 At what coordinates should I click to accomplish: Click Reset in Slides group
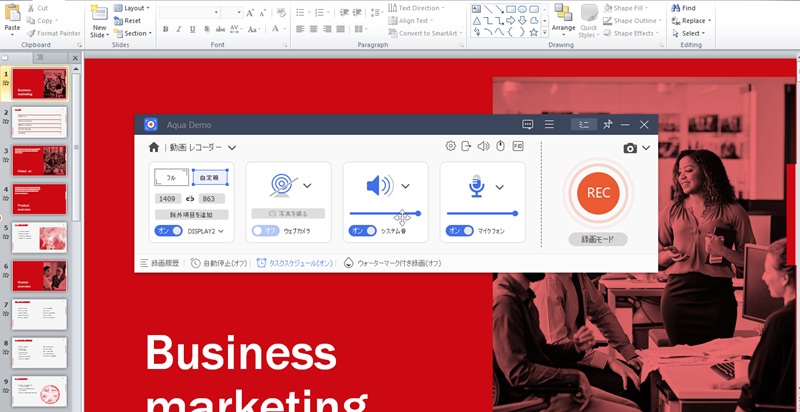click(x=128, y=20)
